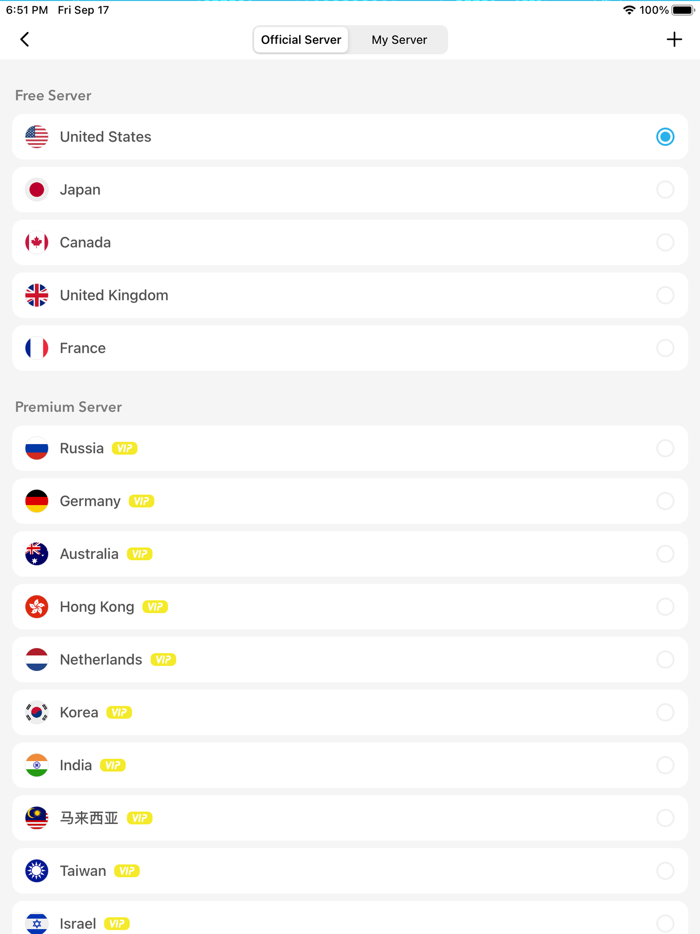Image resolution: width=700 pixels, height=934 pixels.
Task: Select the Official Server tab
Action: 301,39
